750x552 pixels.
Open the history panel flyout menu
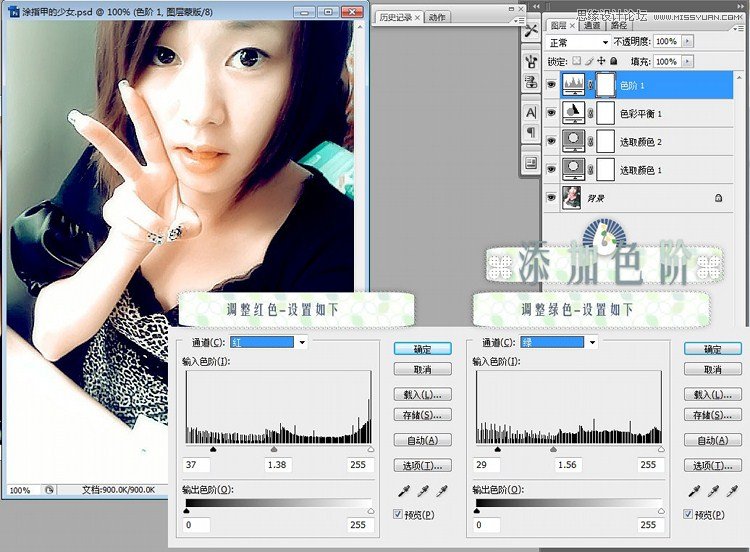pyautogui.click(x=518, y=20)
